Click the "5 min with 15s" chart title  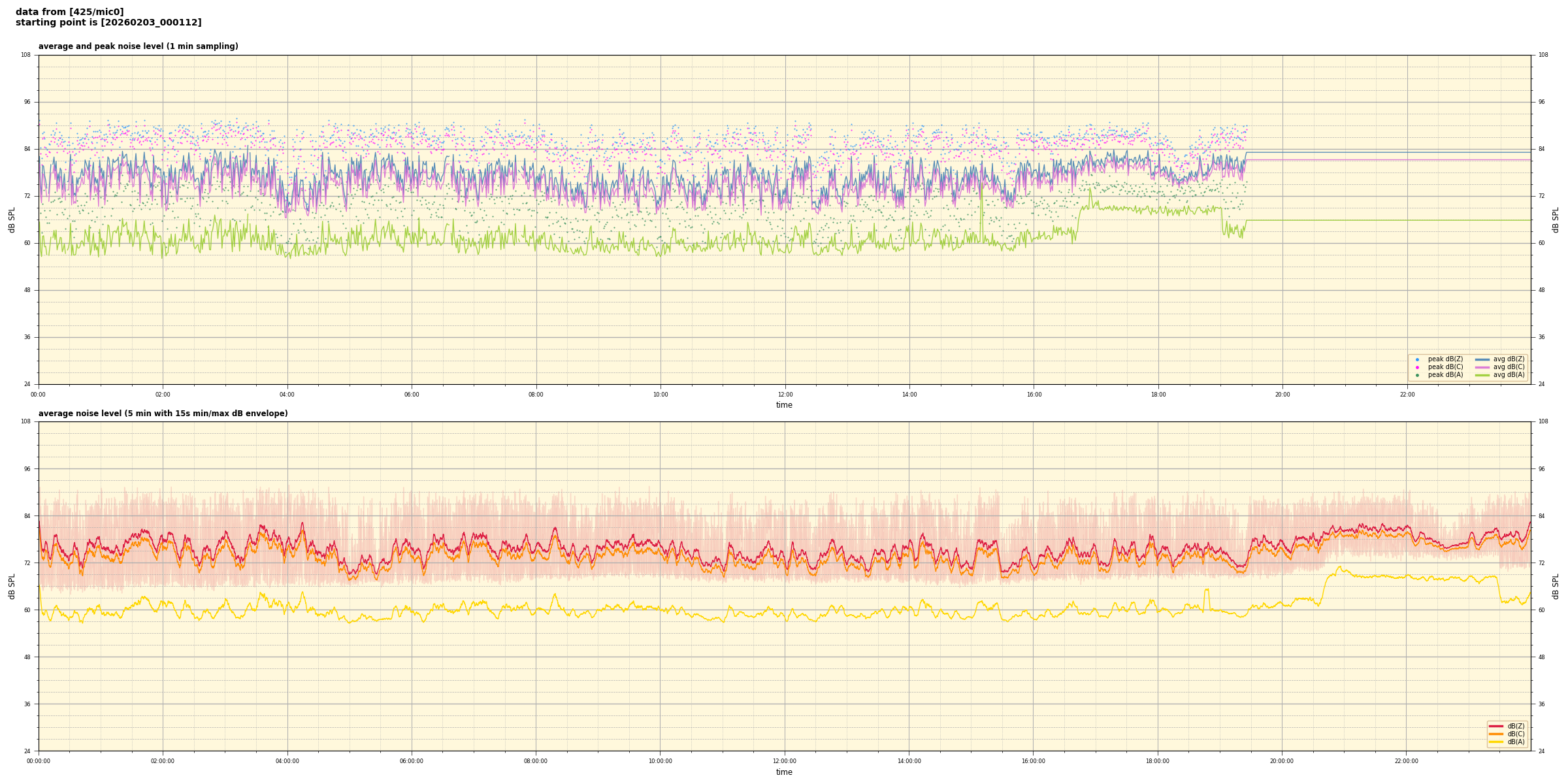(163, 414)
